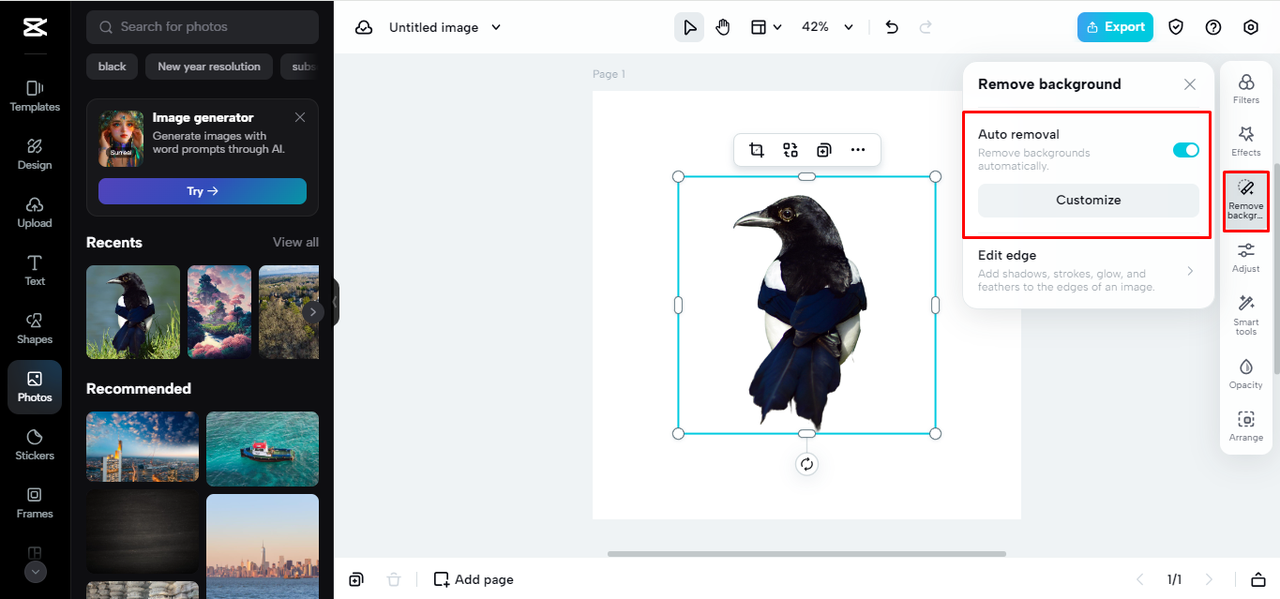1280x599 pixels.
Task: Open the Design sidebar panel
Action: 35,154
